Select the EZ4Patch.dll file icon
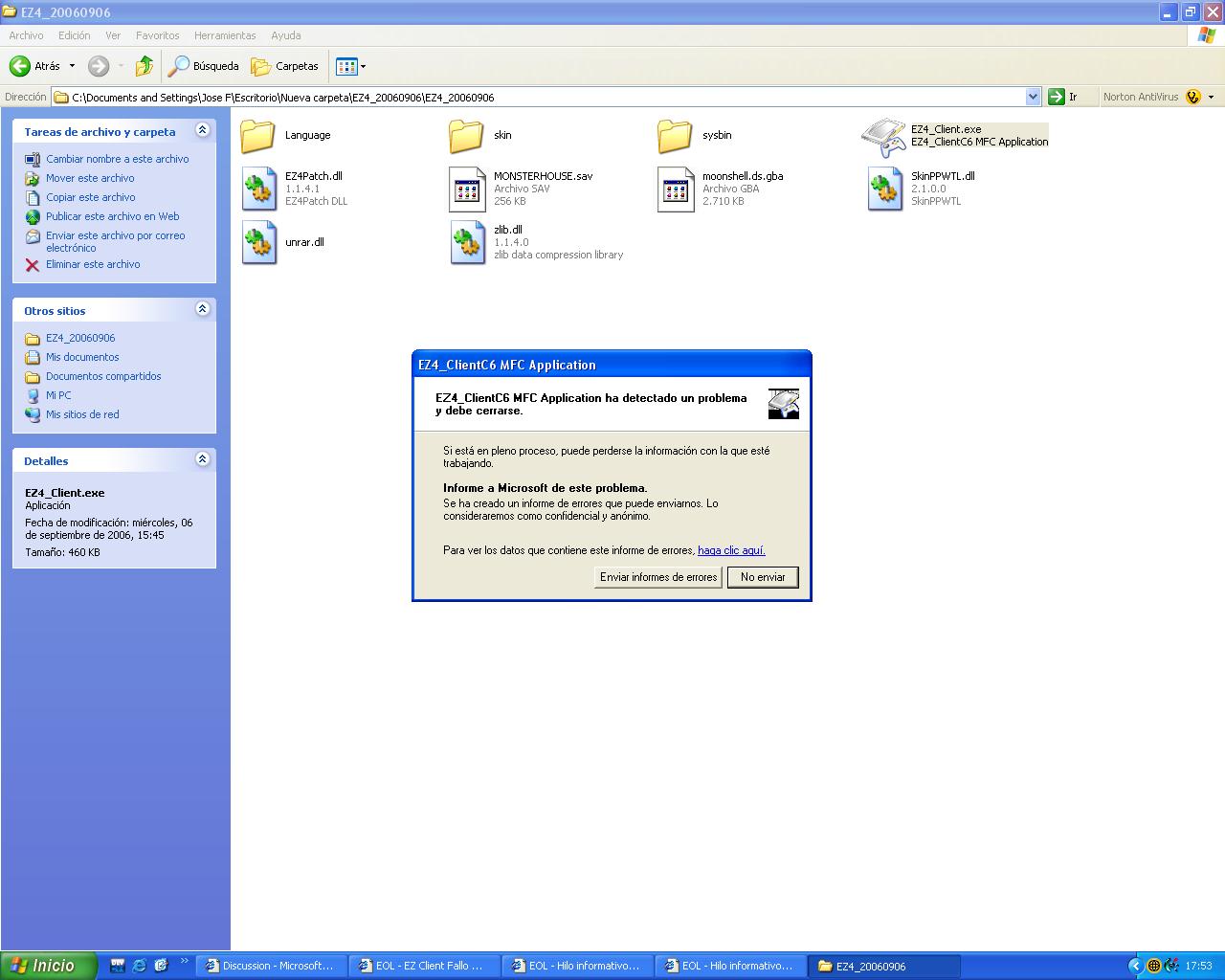 (258, 189)
